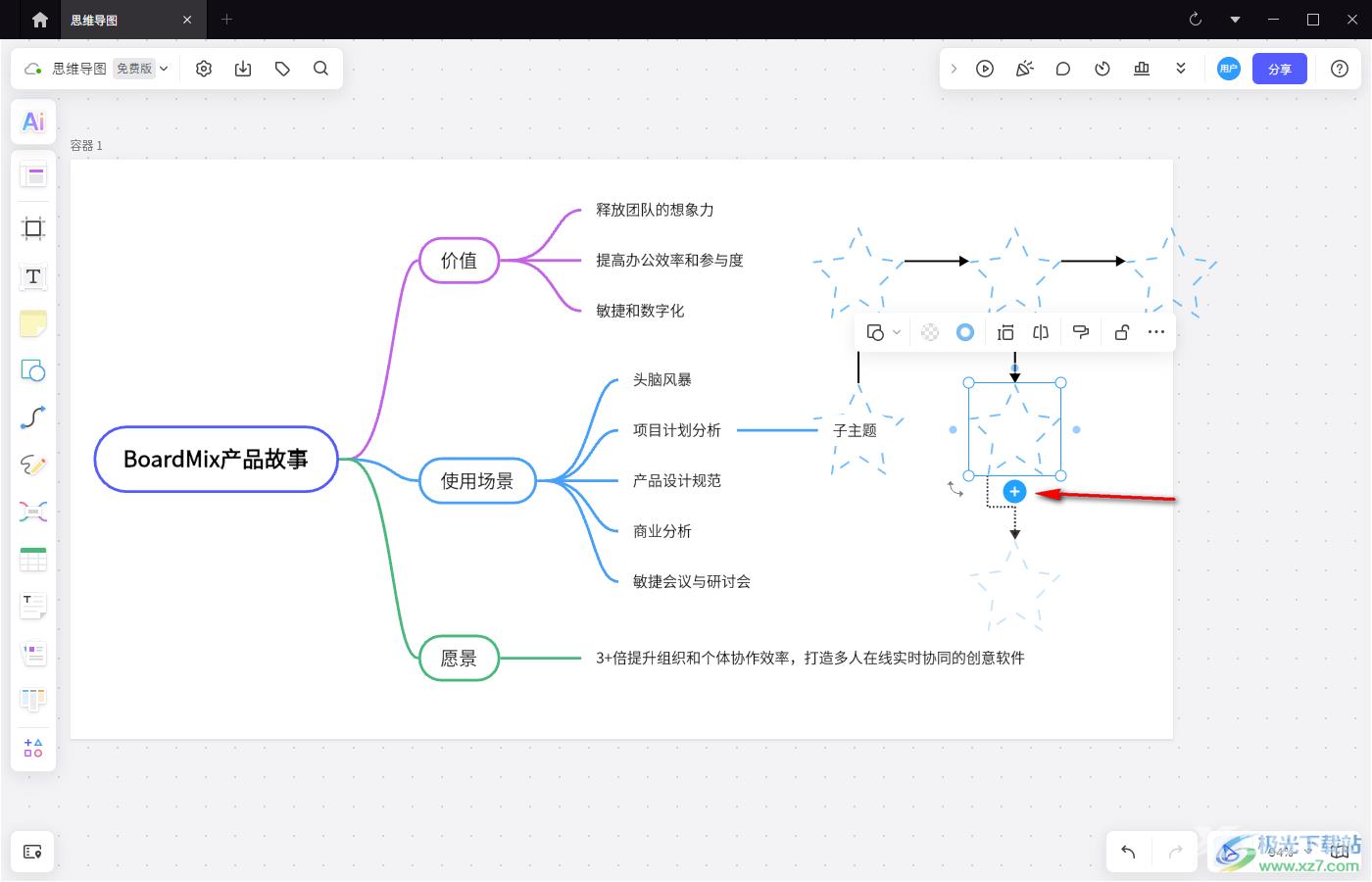Viewport: 1372px width, 882px height.
Task: Open the tag label icon
Action: point(282,69)
